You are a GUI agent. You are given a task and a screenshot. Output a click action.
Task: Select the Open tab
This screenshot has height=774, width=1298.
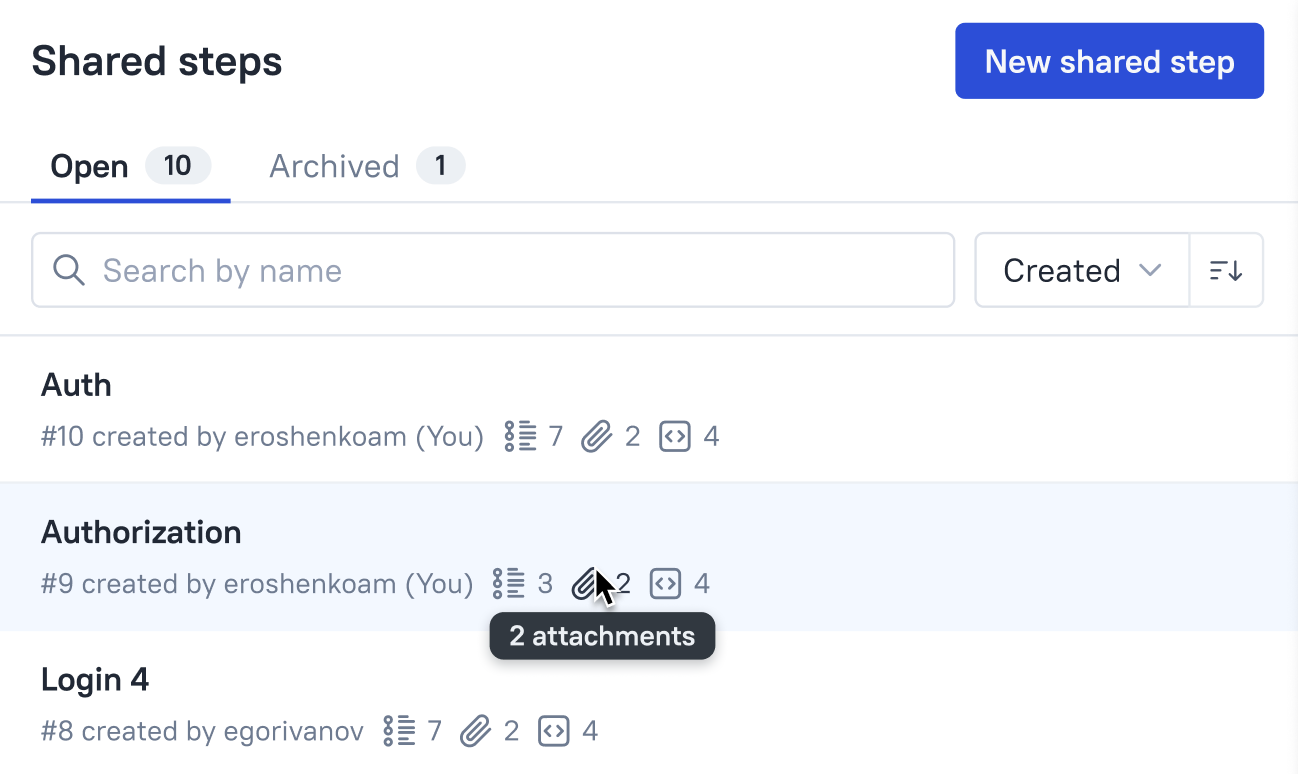click(89, 166)
